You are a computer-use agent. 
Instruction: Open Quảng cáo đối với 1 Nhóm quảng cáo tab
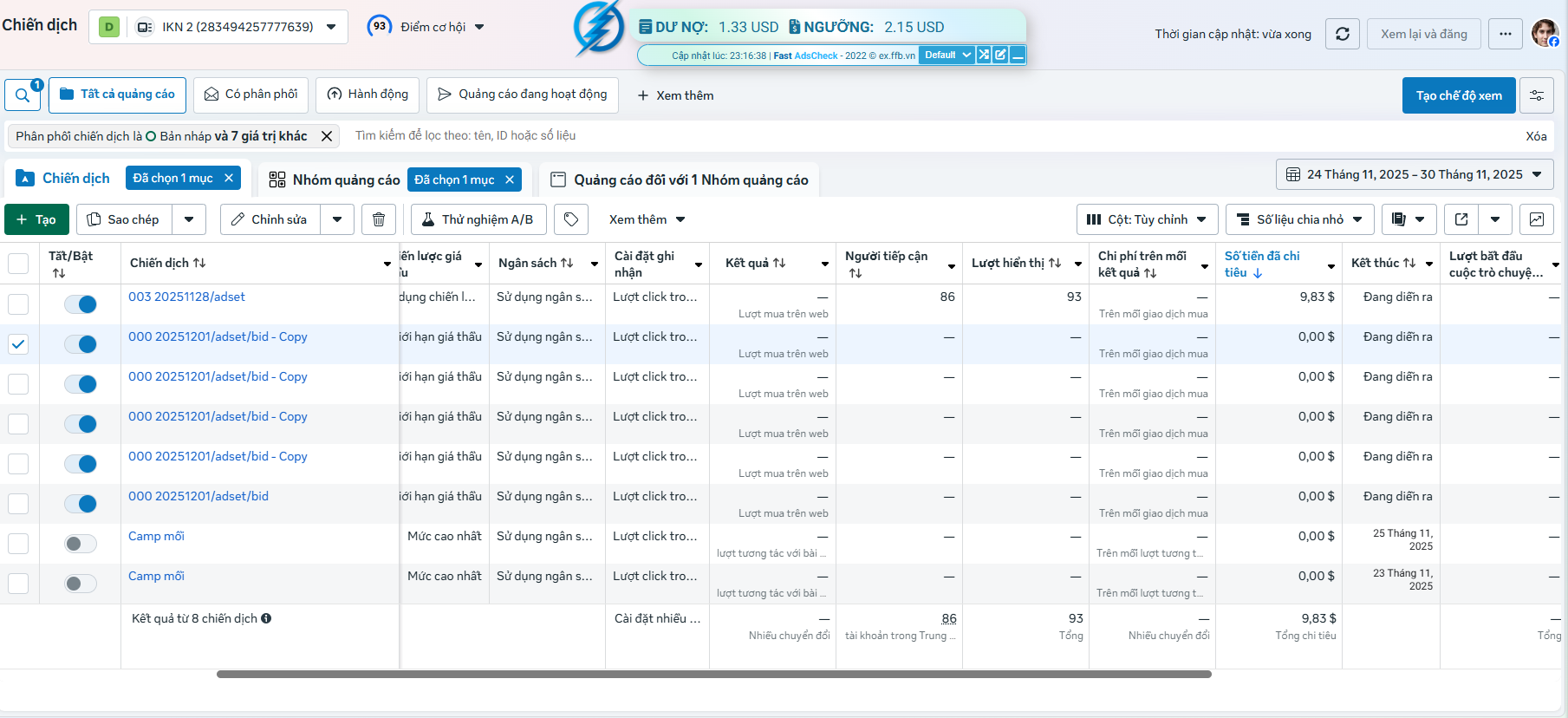pos(680,179)
